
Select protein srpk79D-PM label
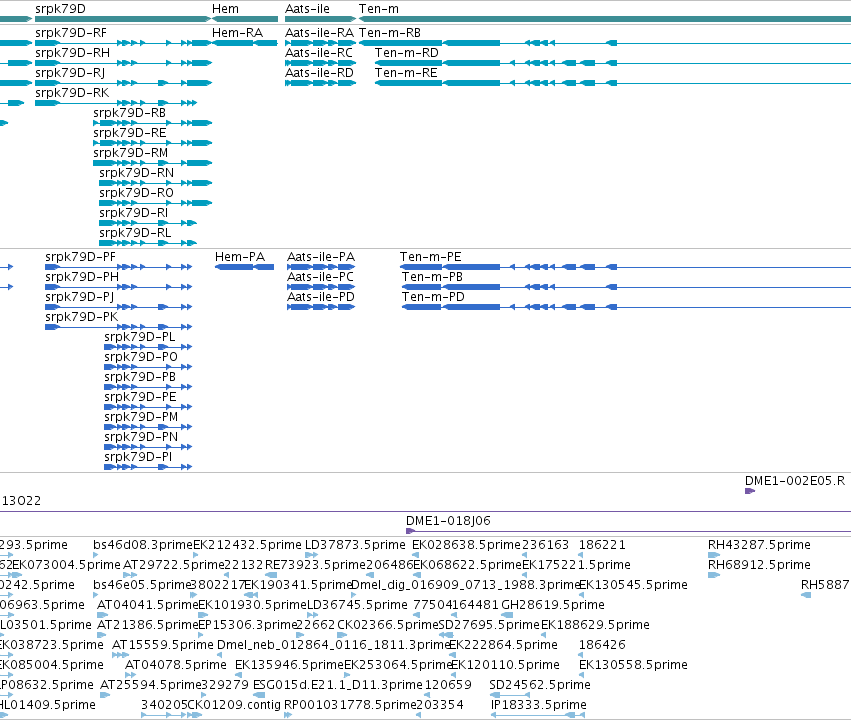tap(141, 417)
